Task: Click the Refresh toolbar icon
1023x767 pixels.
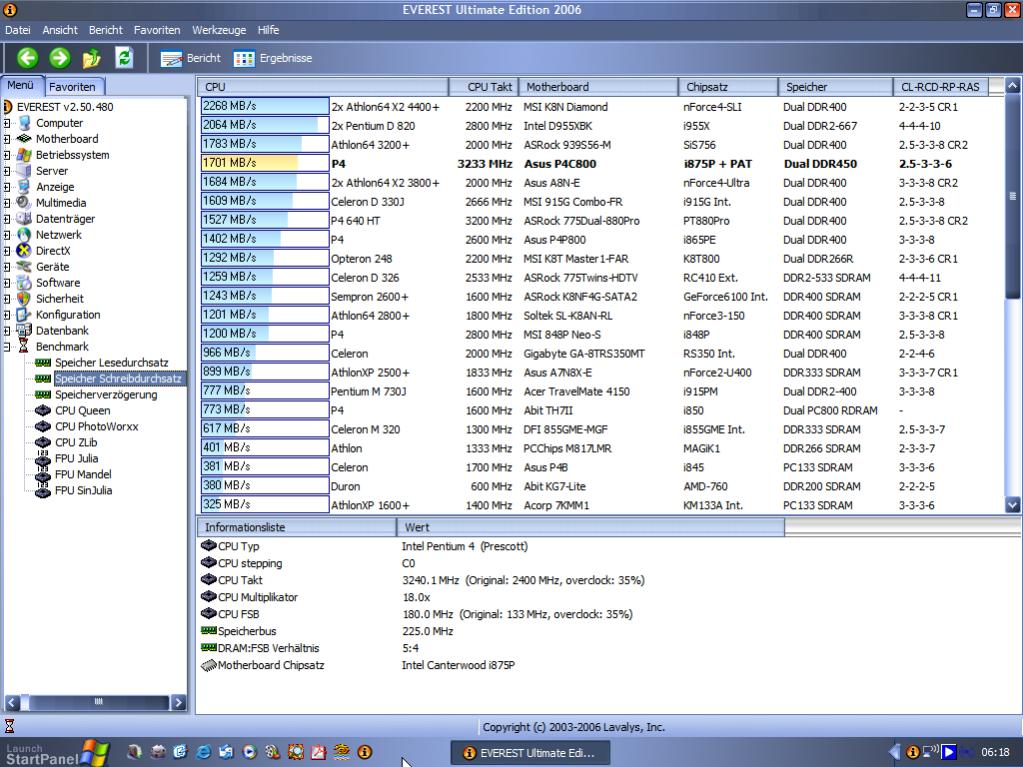Action: [124, 58]
